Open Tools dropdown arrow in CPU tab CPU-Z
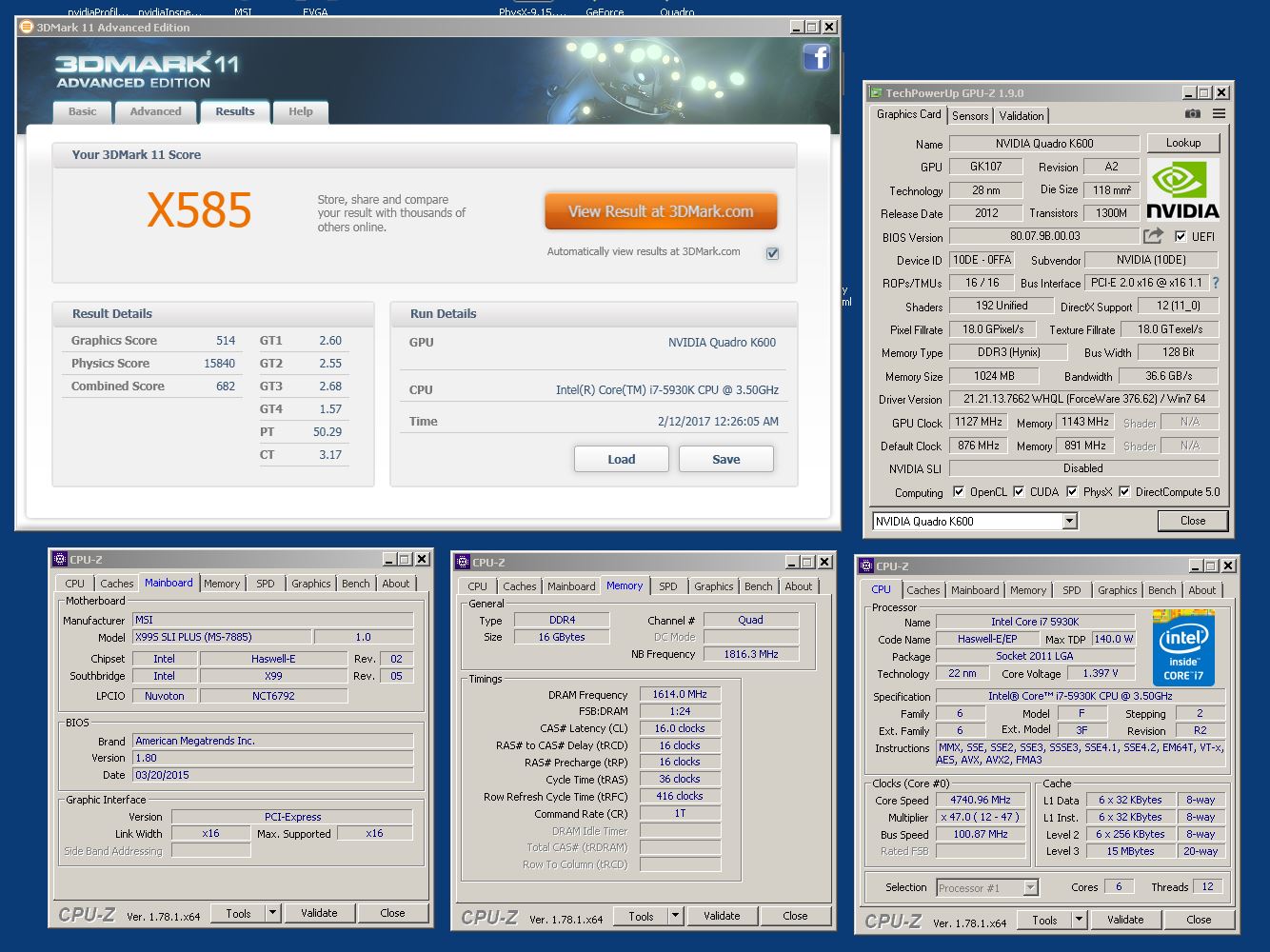The height and width of the screenshot is (952, 1270). tap(1079, 920)
